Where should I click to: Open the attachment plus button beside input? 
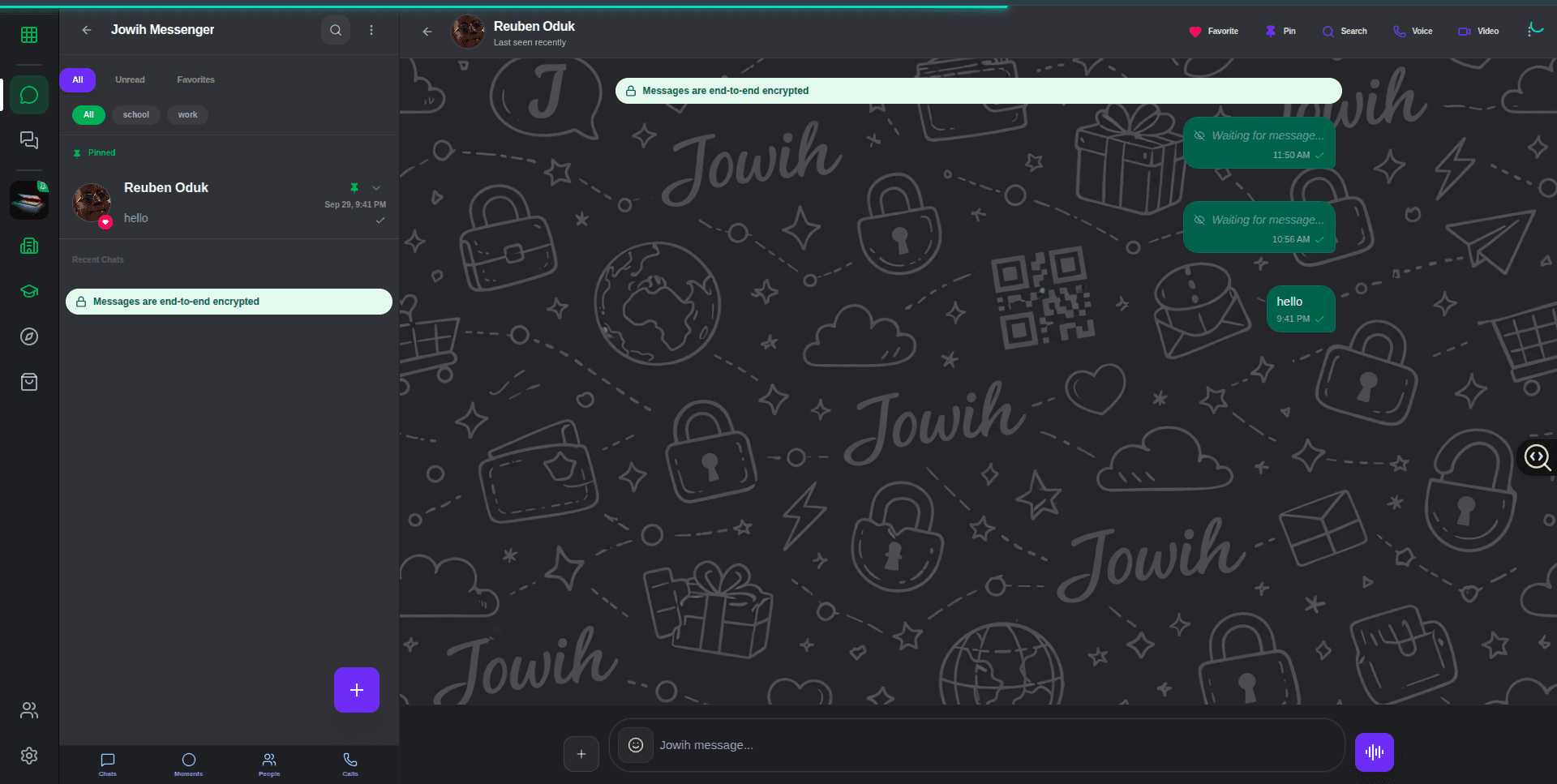pos(581,754)
